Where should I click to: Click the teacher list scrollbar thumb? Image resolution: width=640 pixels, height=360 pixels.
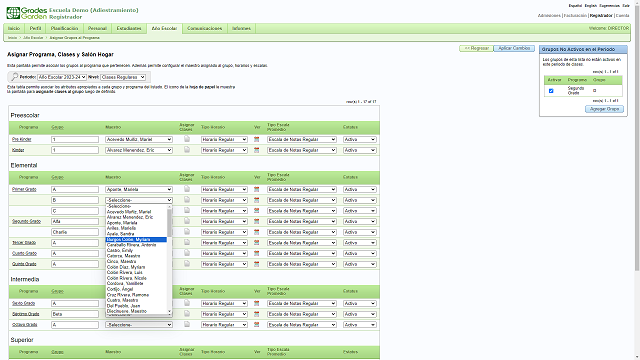(169, 222)
